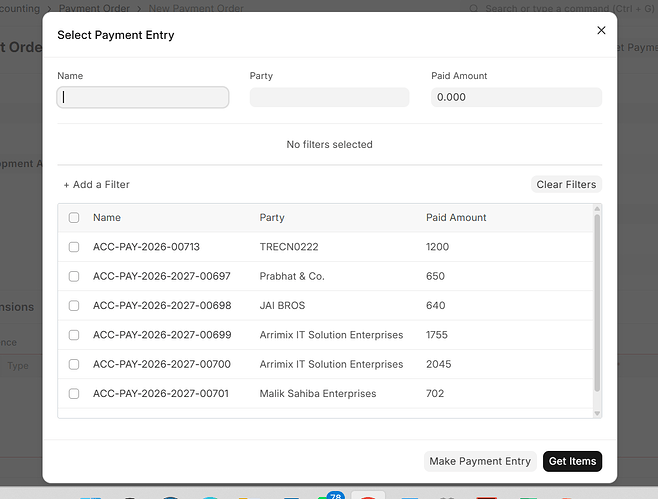The image size is (658, 499).
Task: Click the Party column header
Action: tap(272, 217)
